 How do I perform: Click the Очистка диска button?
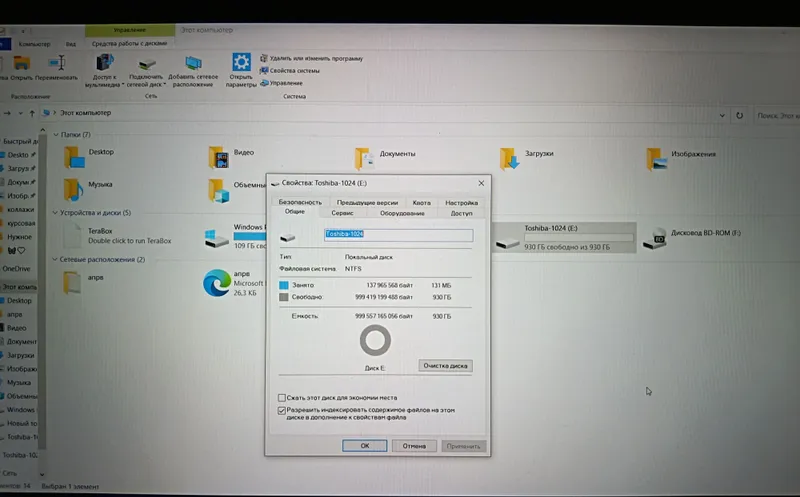click(445, 365)
